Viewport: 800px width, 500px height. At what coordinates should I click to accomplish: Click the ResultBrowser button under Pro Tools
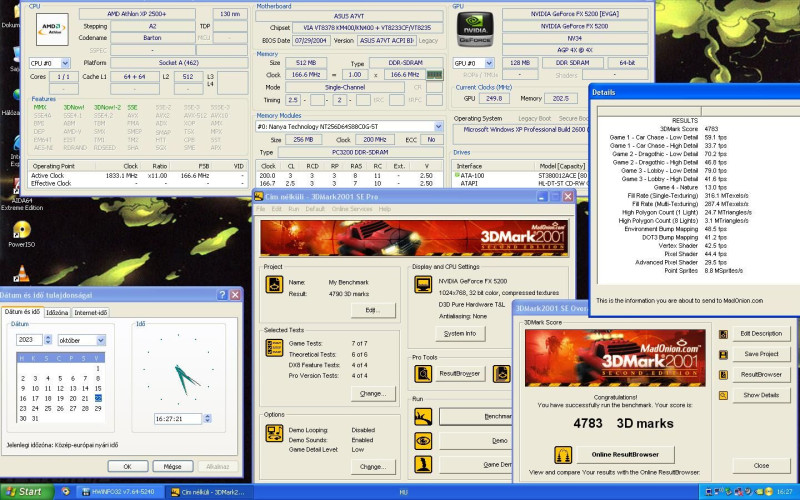(x=459, y=373)
